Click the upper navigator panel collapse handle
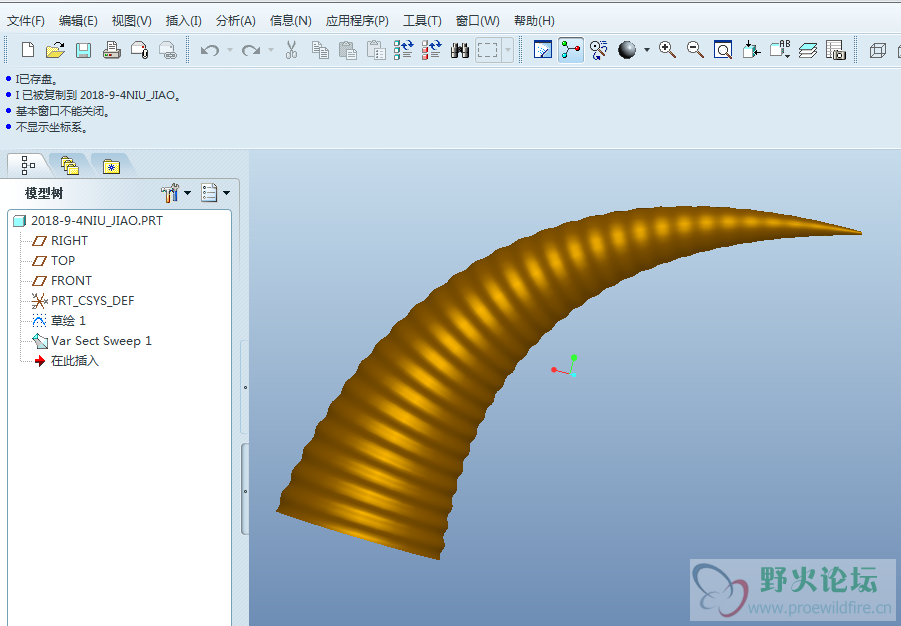The width and height of the screenshot is (901, 626). (245, 387)
